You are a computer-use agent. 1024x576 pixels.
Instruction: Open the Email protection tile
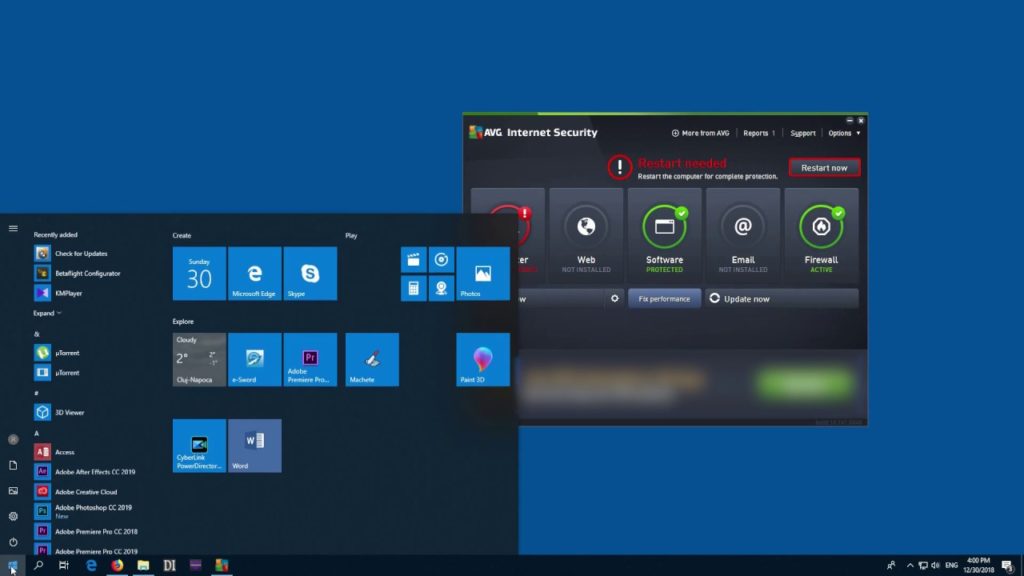pyautogui.click(x=743, y=236)
